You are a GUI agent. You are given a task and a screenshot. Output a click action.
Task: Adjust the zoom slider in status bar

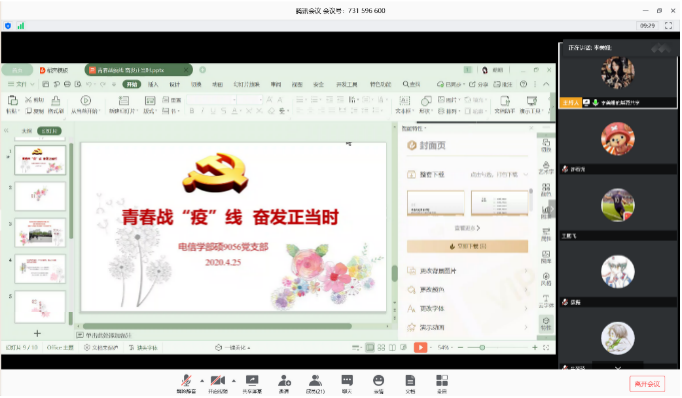(x=482, y=347)
